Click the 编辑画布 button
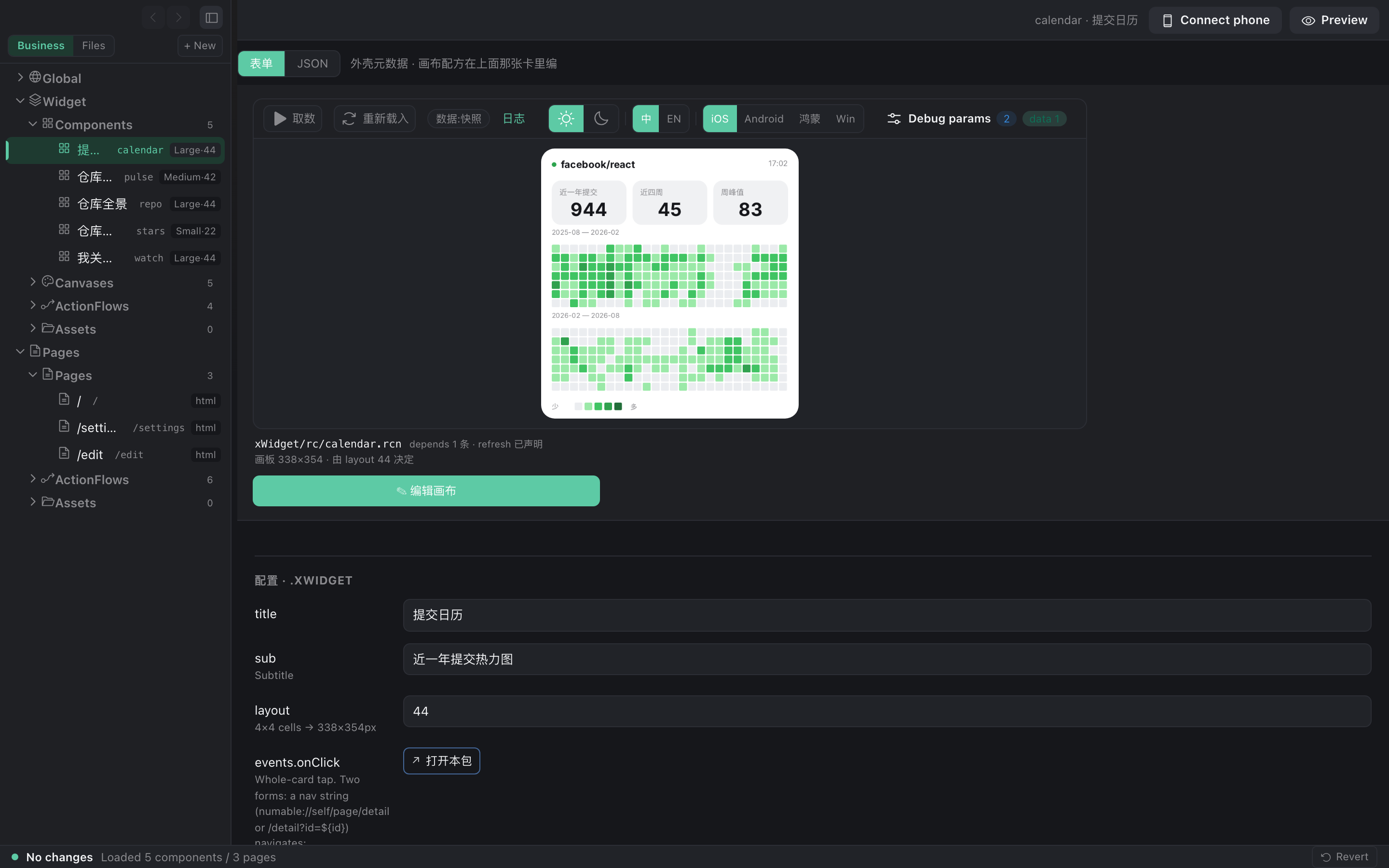 point(426,491)
